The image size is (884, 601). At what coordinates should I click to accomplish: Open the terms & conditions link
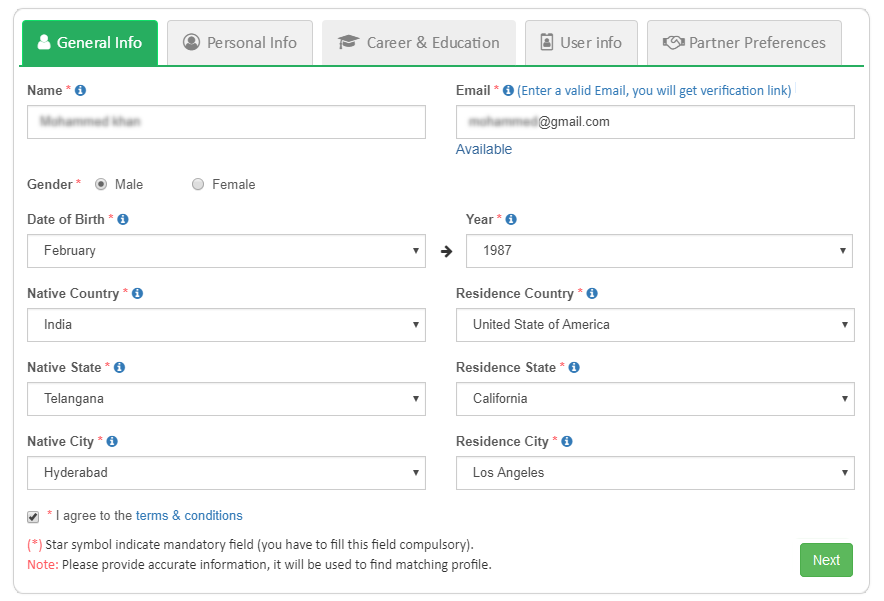[x=189, y=516]
